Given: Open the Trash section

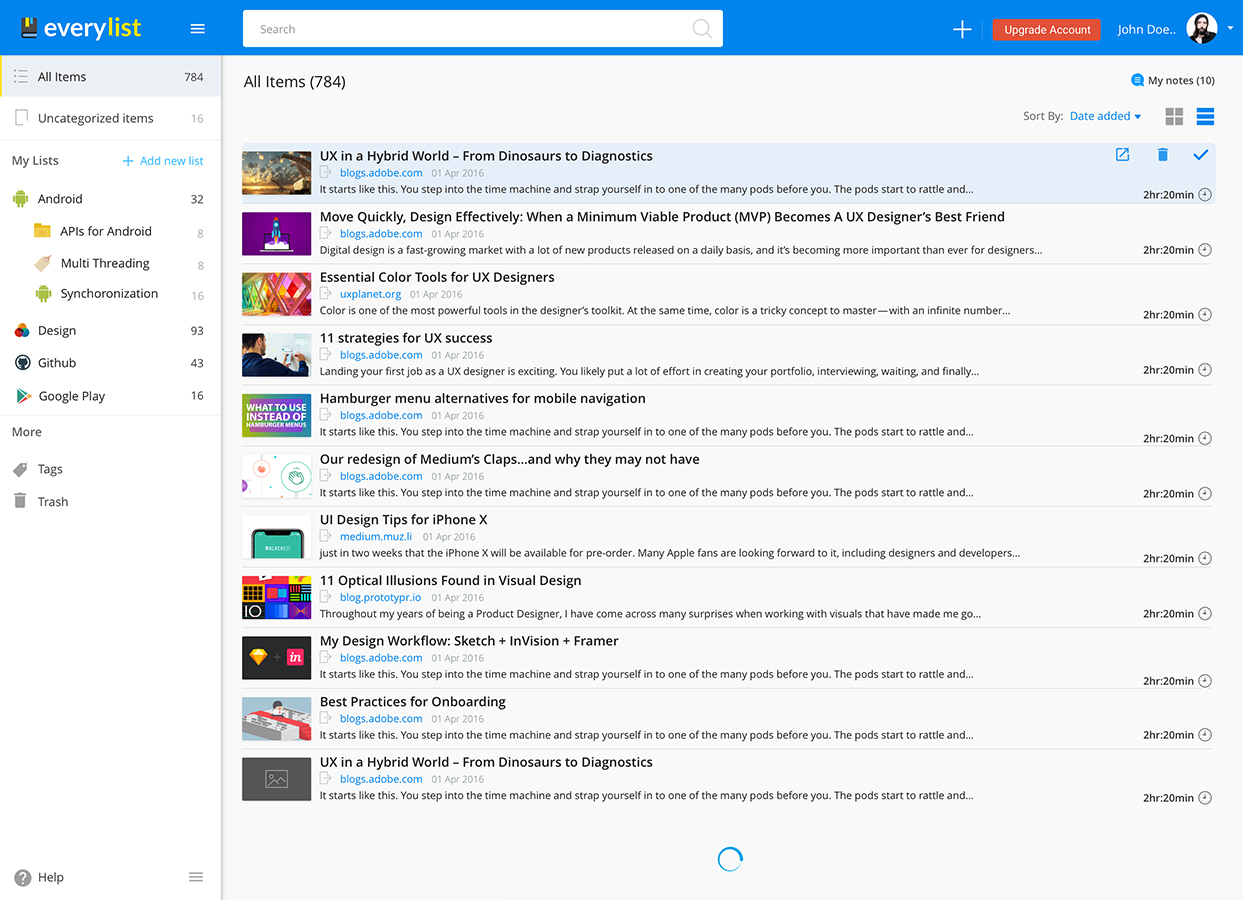Looking at the screenshot, I should point(53,502).
